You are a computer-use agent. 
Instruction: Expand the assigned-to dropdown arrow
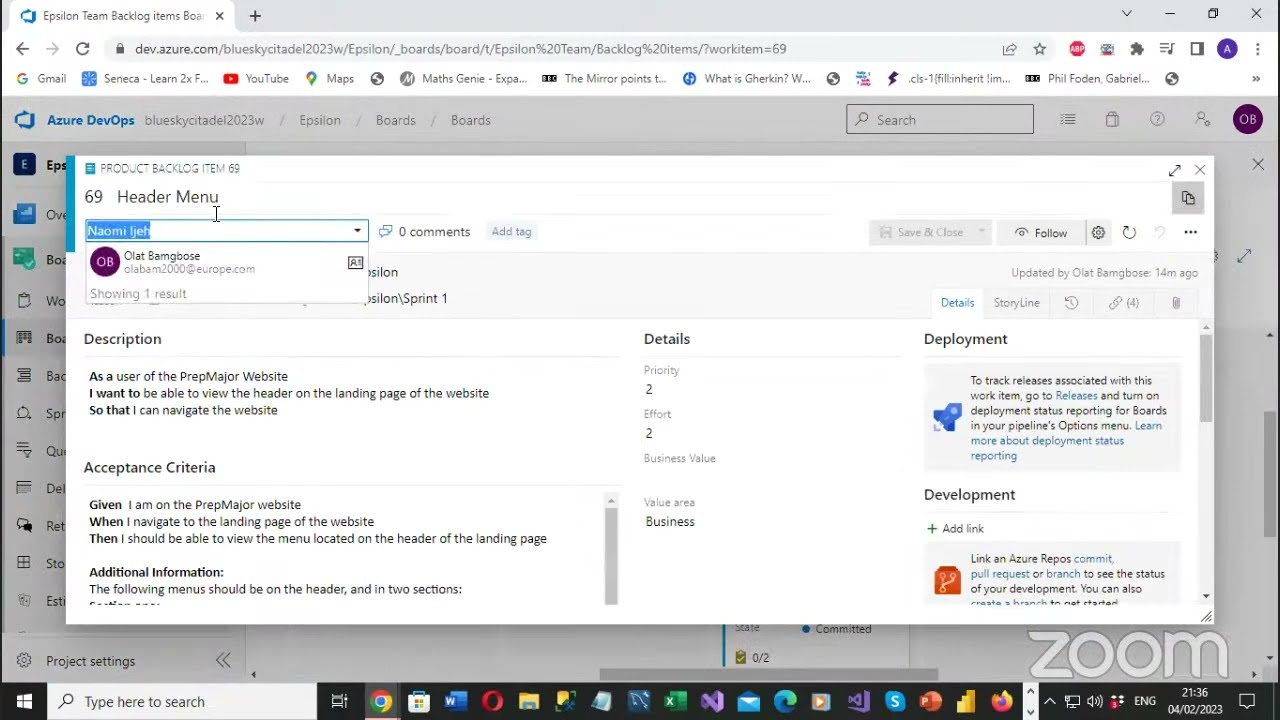(x=357, y=231)
